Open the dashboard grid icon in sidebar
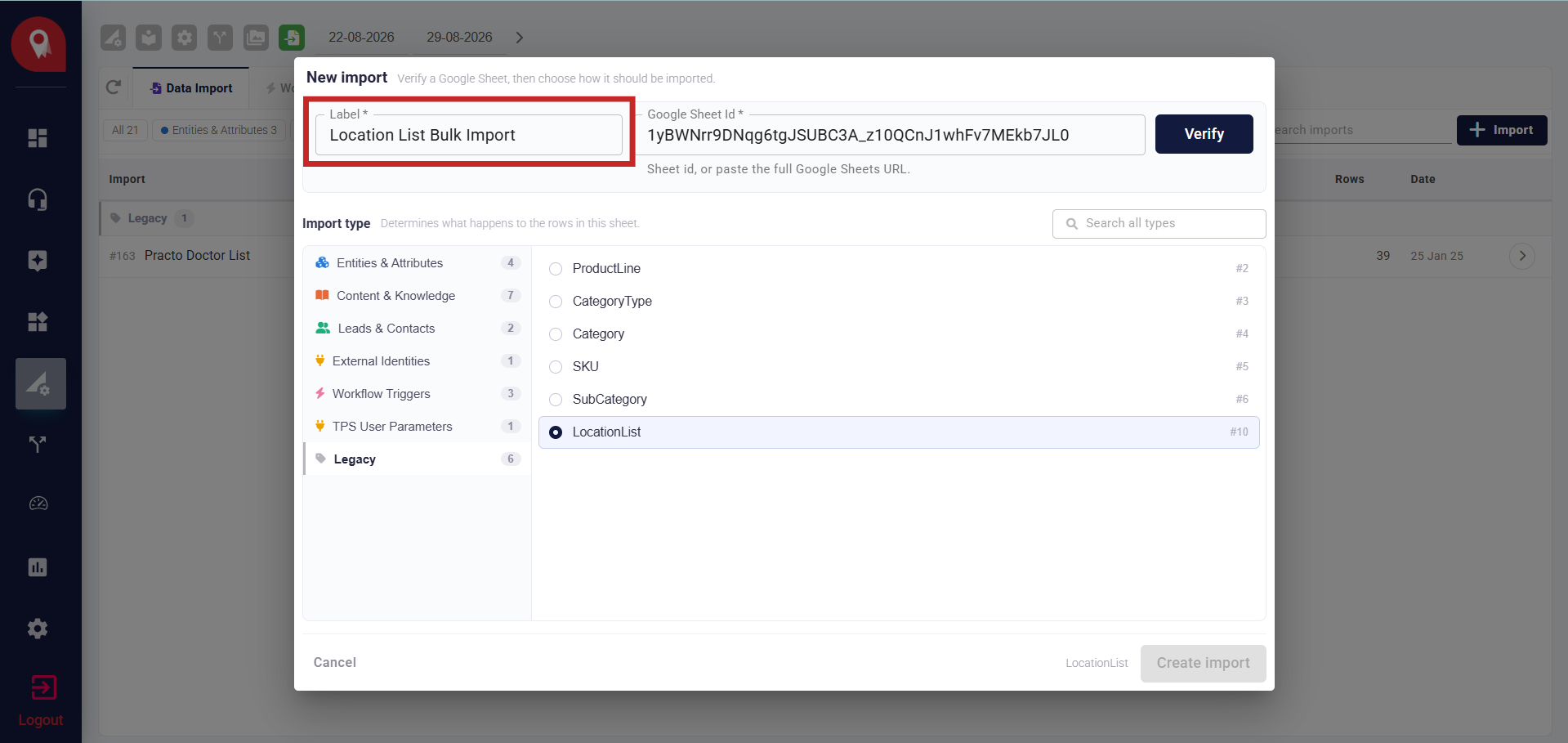Screen dimensions: 1568x743 38,138
